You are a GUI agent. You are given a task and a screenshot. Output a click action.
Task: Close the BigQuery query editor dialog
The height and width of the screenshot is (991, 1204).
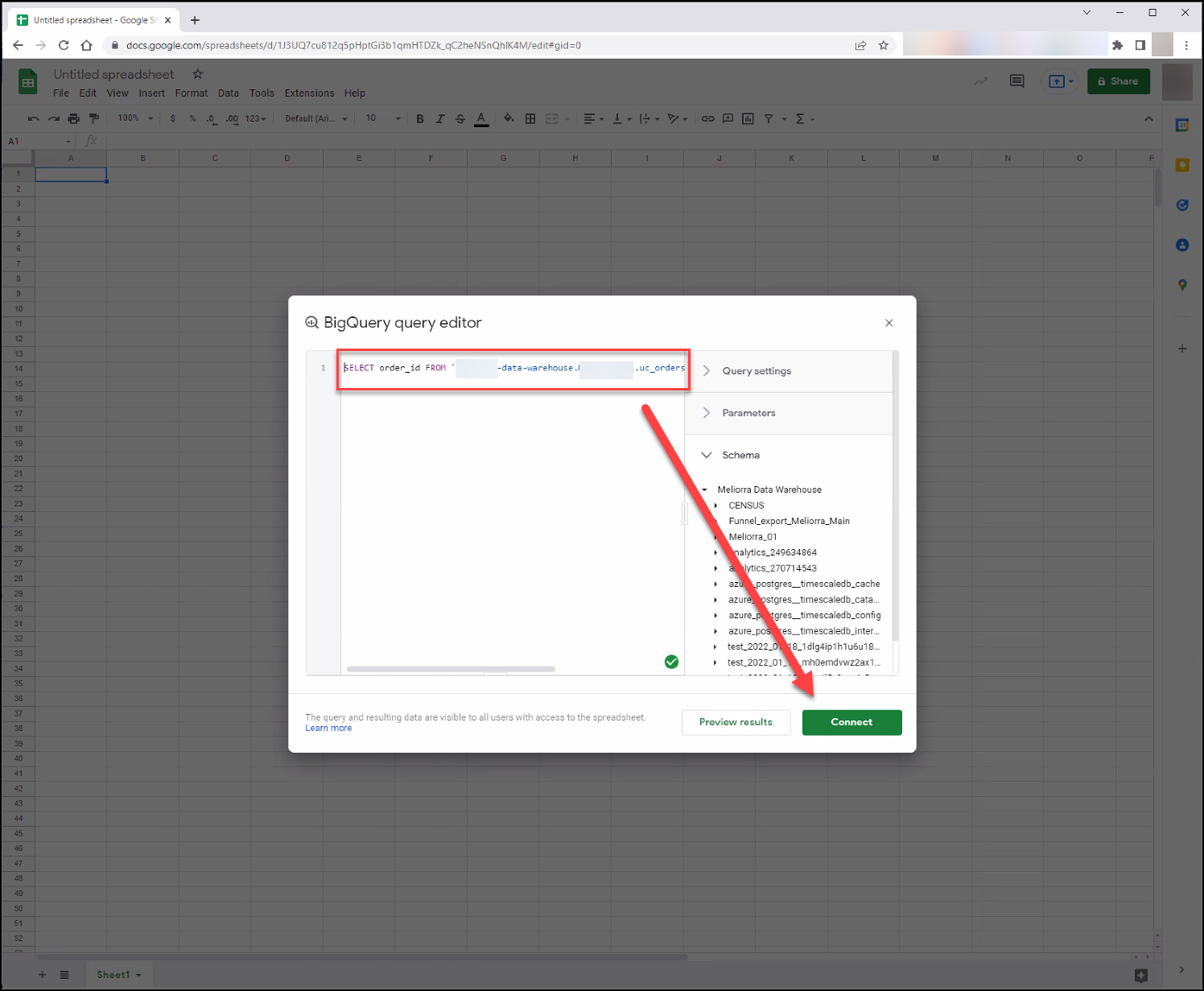(x=889, y=323)
